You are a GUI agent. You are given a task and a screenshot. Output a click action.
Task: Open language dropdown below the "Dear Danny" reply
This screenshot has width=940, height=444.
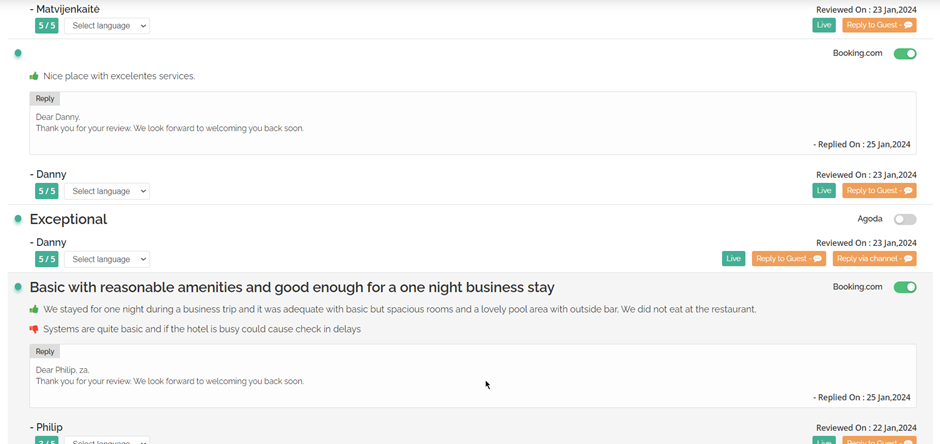[x=107, y=191]
